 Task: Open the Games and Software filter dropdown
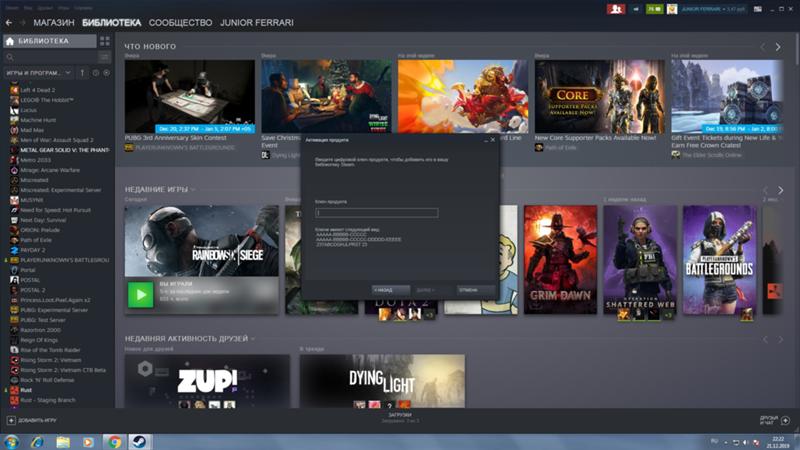pyautogui.click(x=39, y=73)
